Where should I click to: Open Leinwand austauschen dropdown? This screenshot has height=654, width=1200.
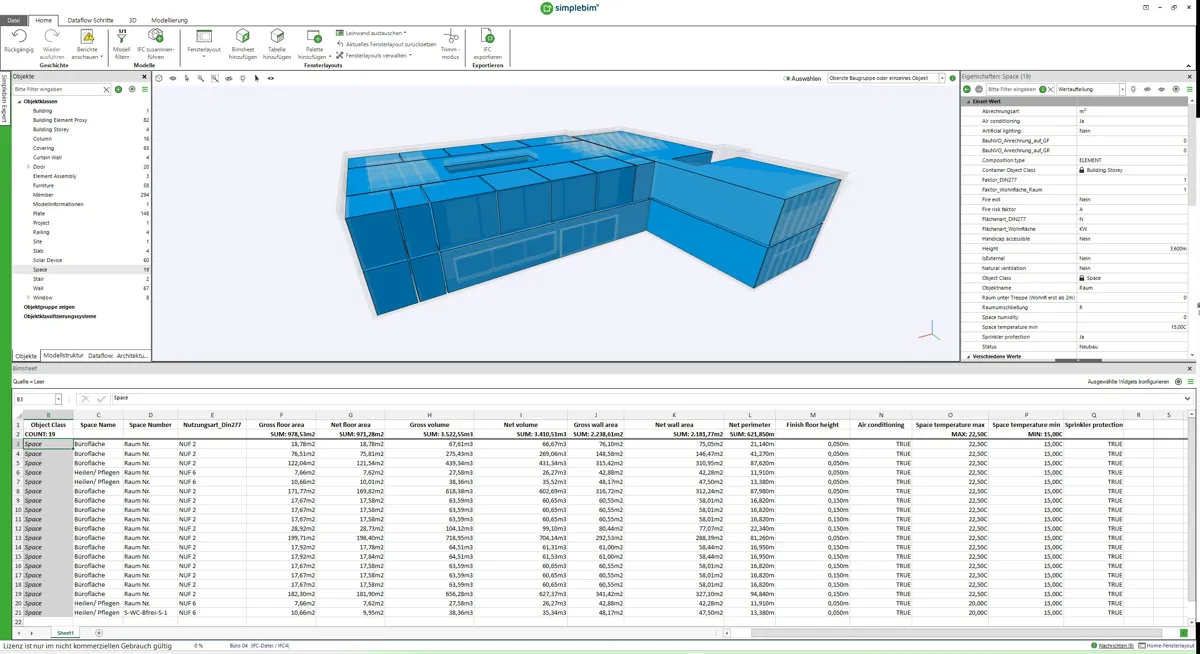click(x=371, y=33)
